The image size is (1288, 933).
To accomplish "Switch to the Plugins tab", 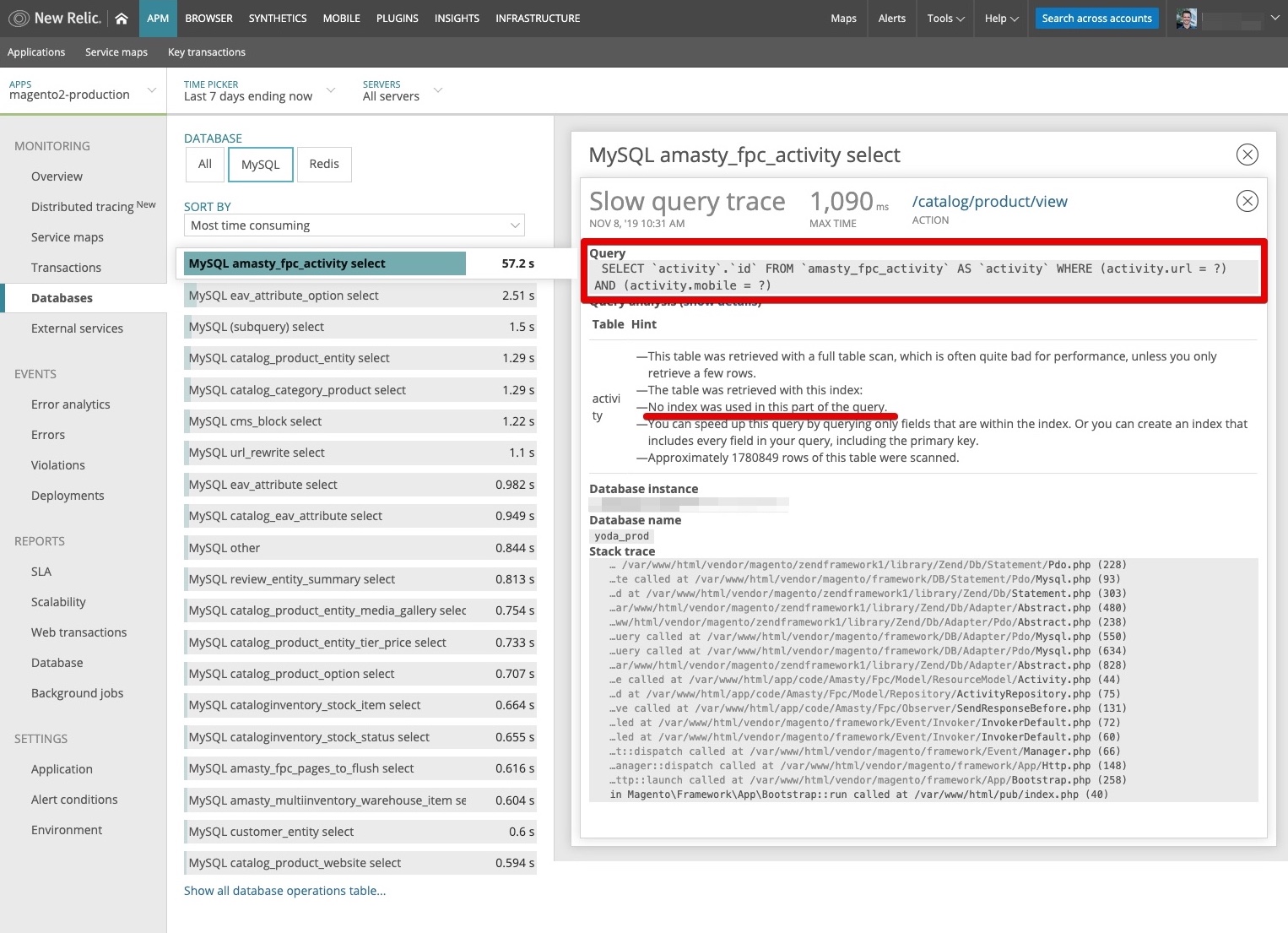I will click(397, 19).
